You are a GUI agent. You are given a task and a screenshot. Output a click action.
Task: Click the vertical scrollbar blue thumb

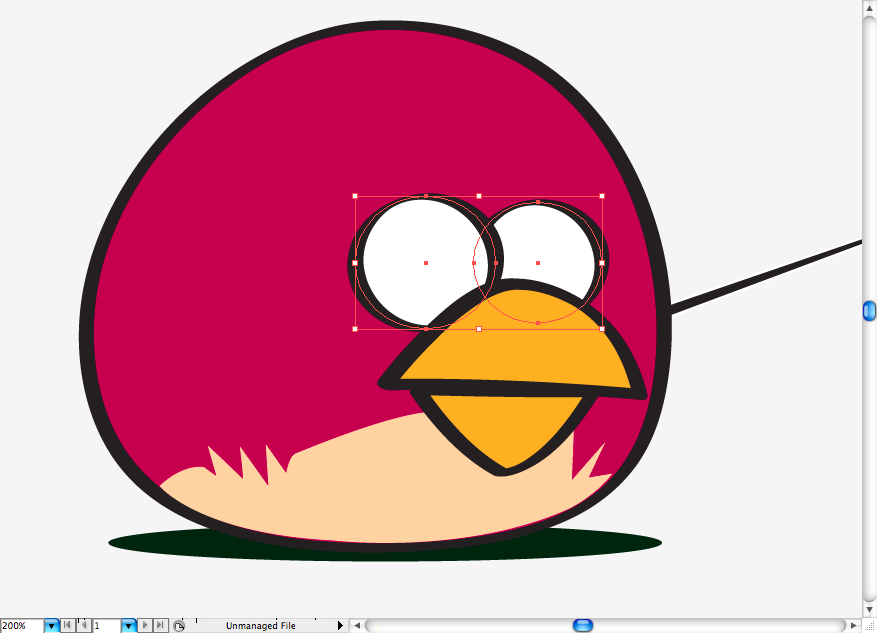point(869,311)
